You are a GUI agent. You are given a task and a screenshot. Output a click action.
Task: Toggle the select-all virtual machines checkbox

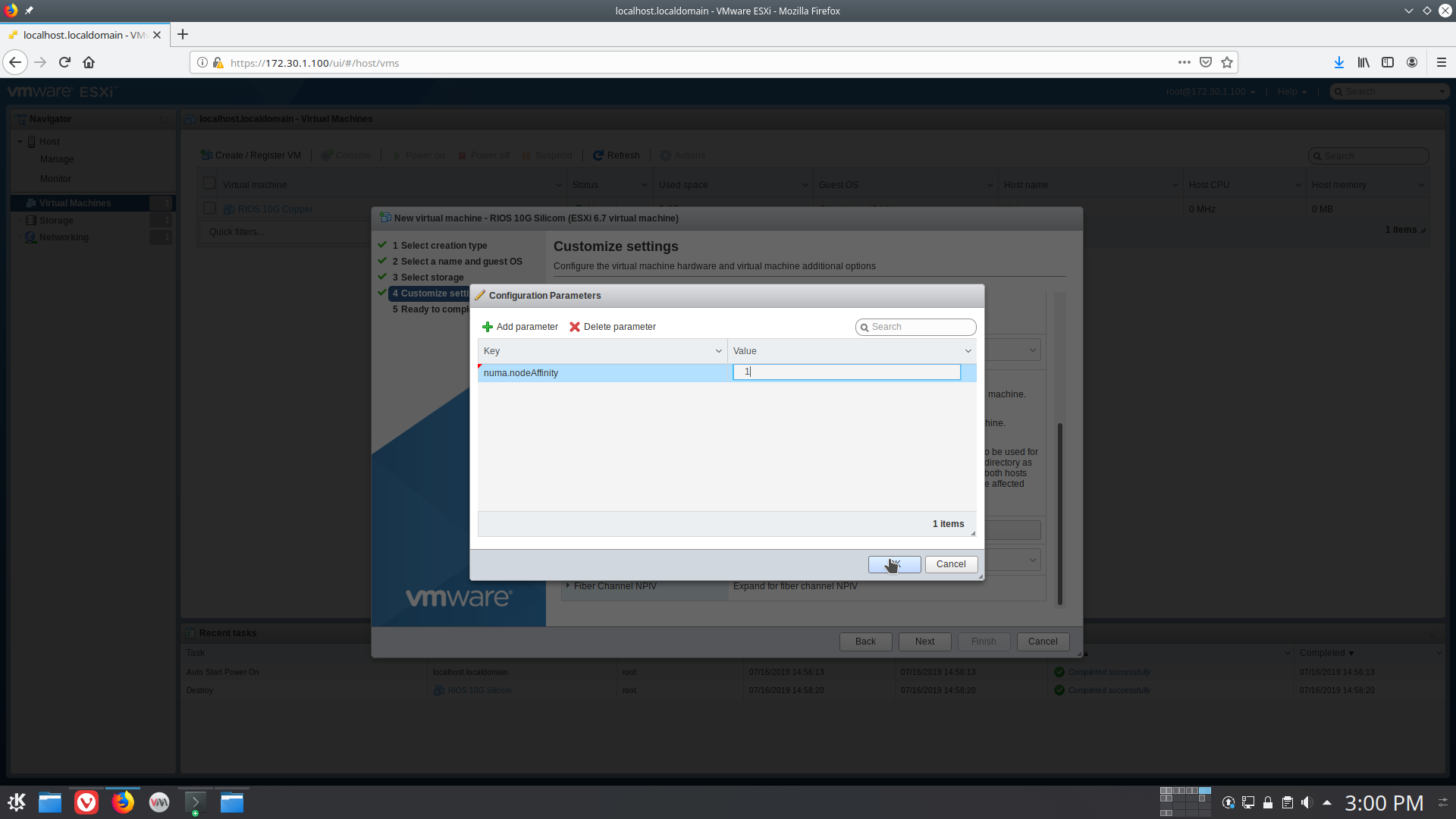[x=209, y=184]
